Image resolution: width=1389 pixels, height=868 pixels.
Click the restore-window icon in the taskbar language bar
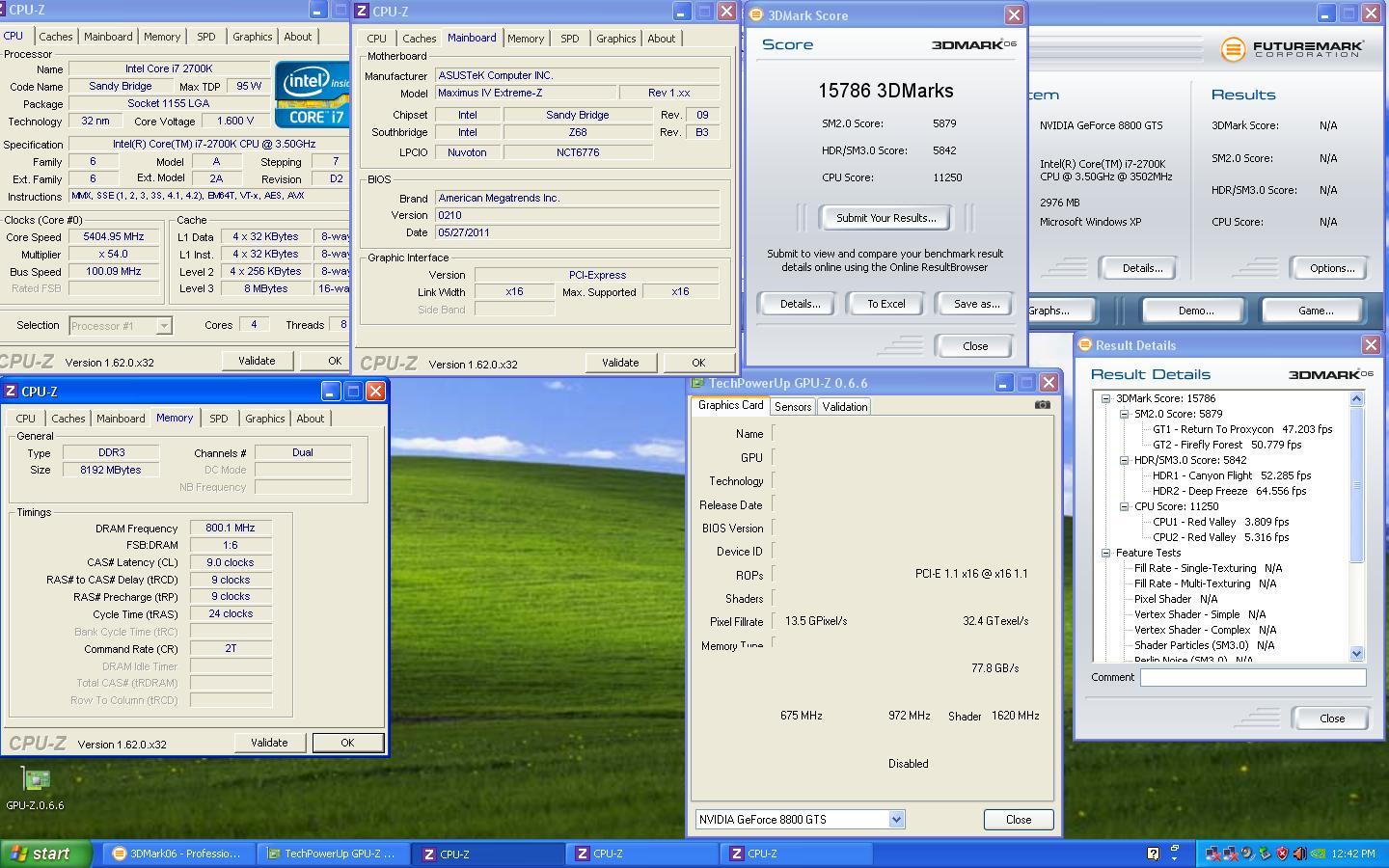click(x=1174, y=848)
